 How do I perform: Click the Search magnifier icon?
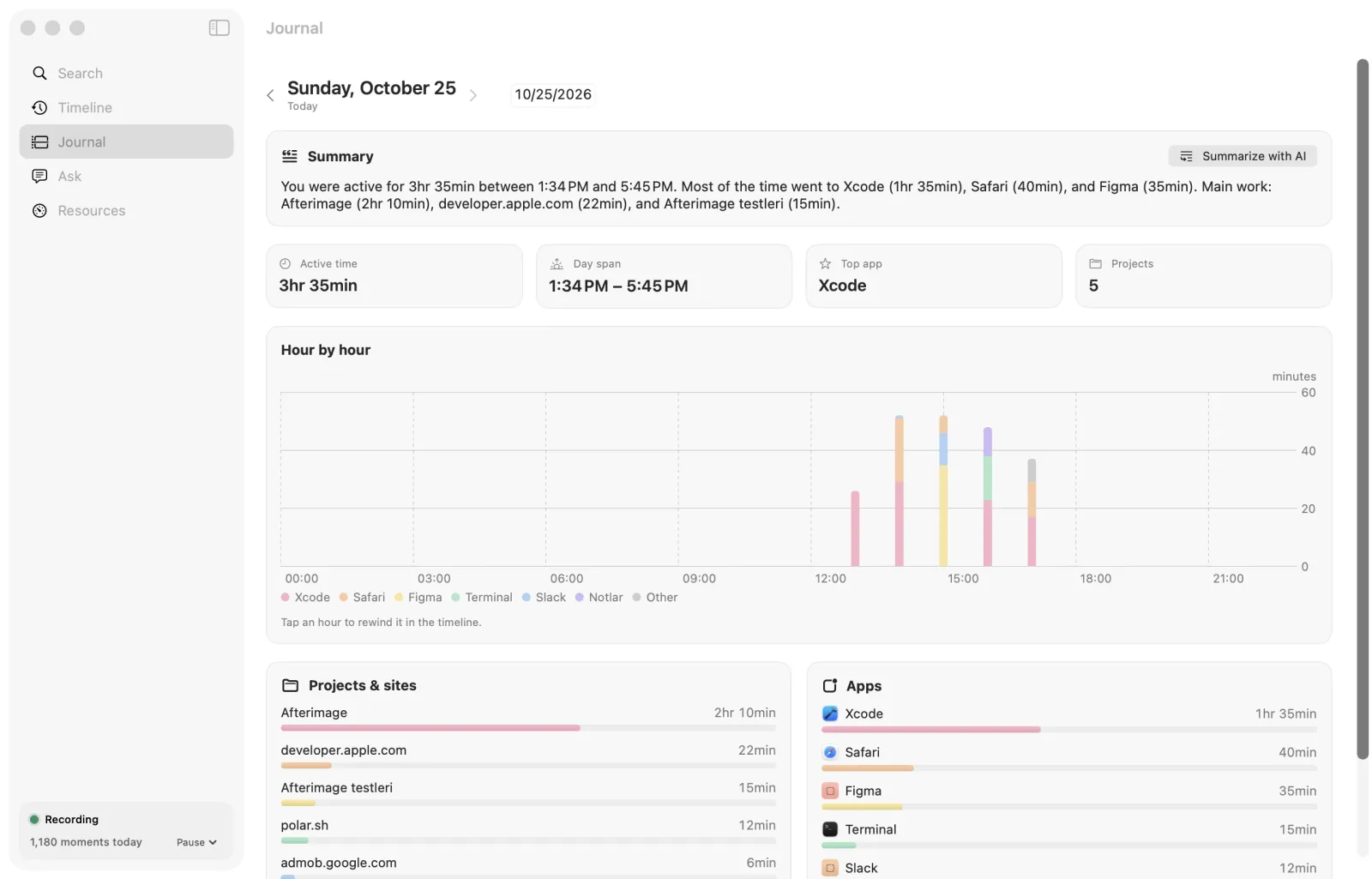click(x=39, y=74)
